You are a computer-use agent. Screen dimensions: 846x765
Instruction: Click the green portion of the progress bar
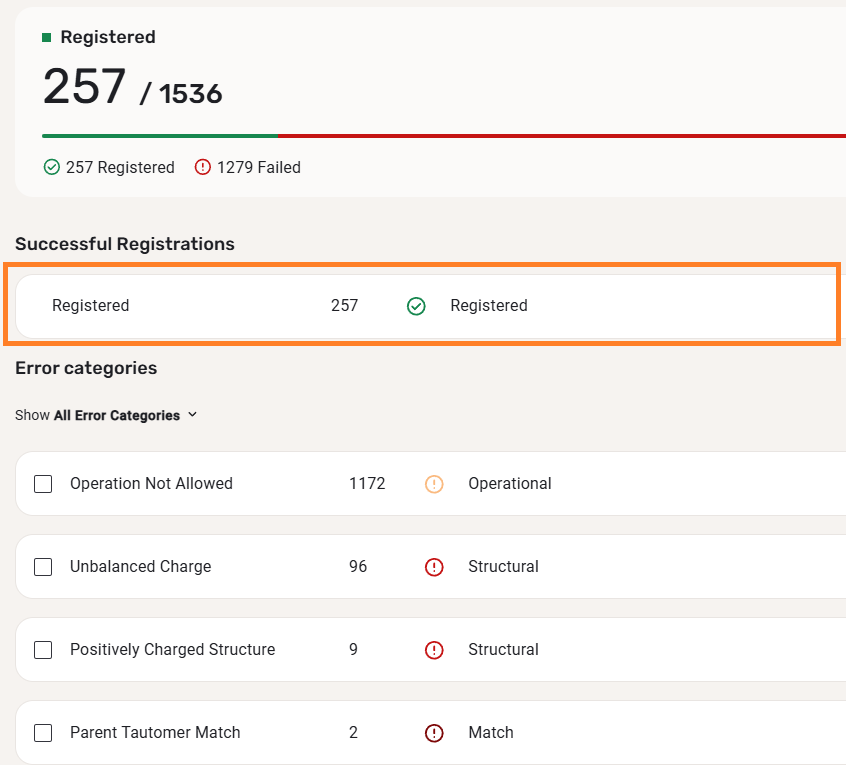click(x=160, y=135)
